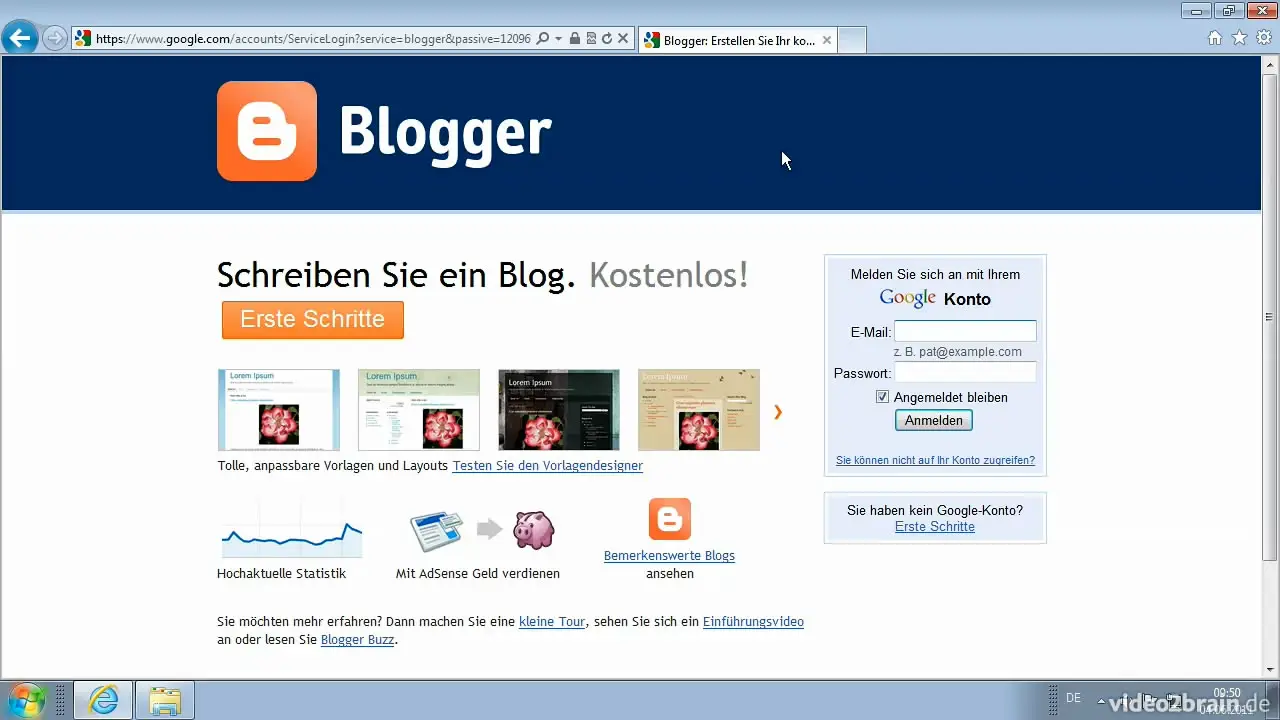Viewport: 1280px width, 720px height.
Task: Click the scrollbar down arrow
Action: tap(1270, 671)
